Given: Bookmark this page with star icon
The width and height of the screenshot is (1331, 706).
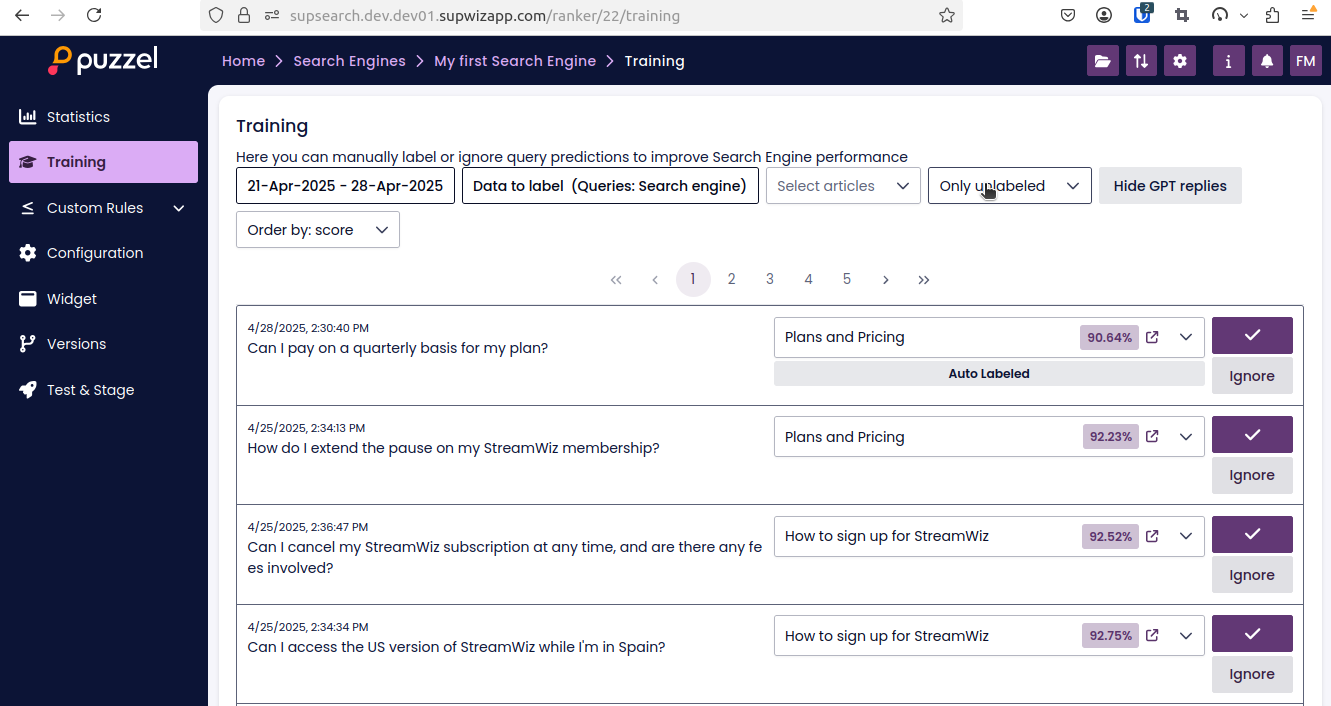Looking at the screenshot, I should [947, 15].
